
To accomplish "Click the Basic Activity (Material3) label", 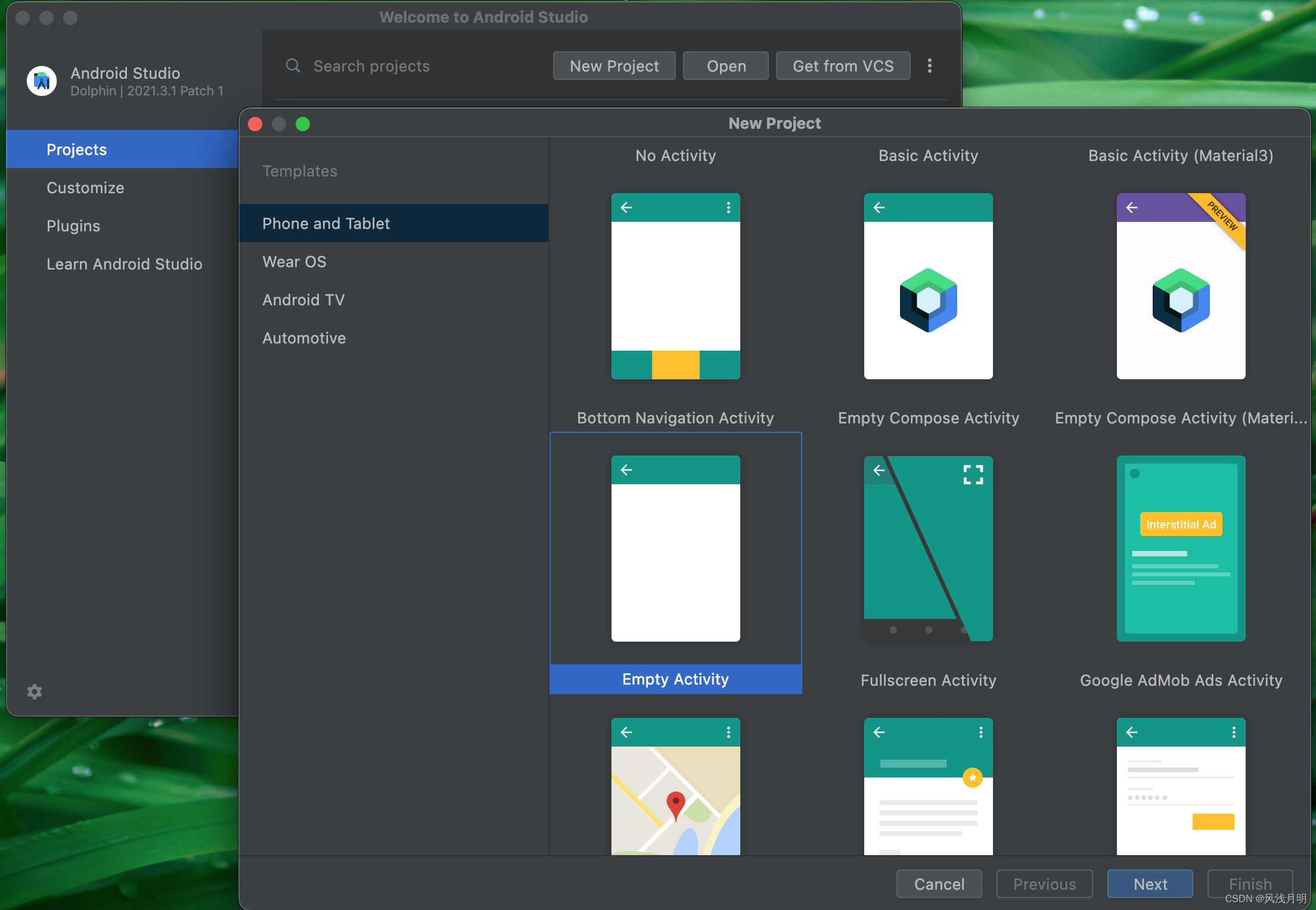I will pyautogui.click(x=1181, y=156).
